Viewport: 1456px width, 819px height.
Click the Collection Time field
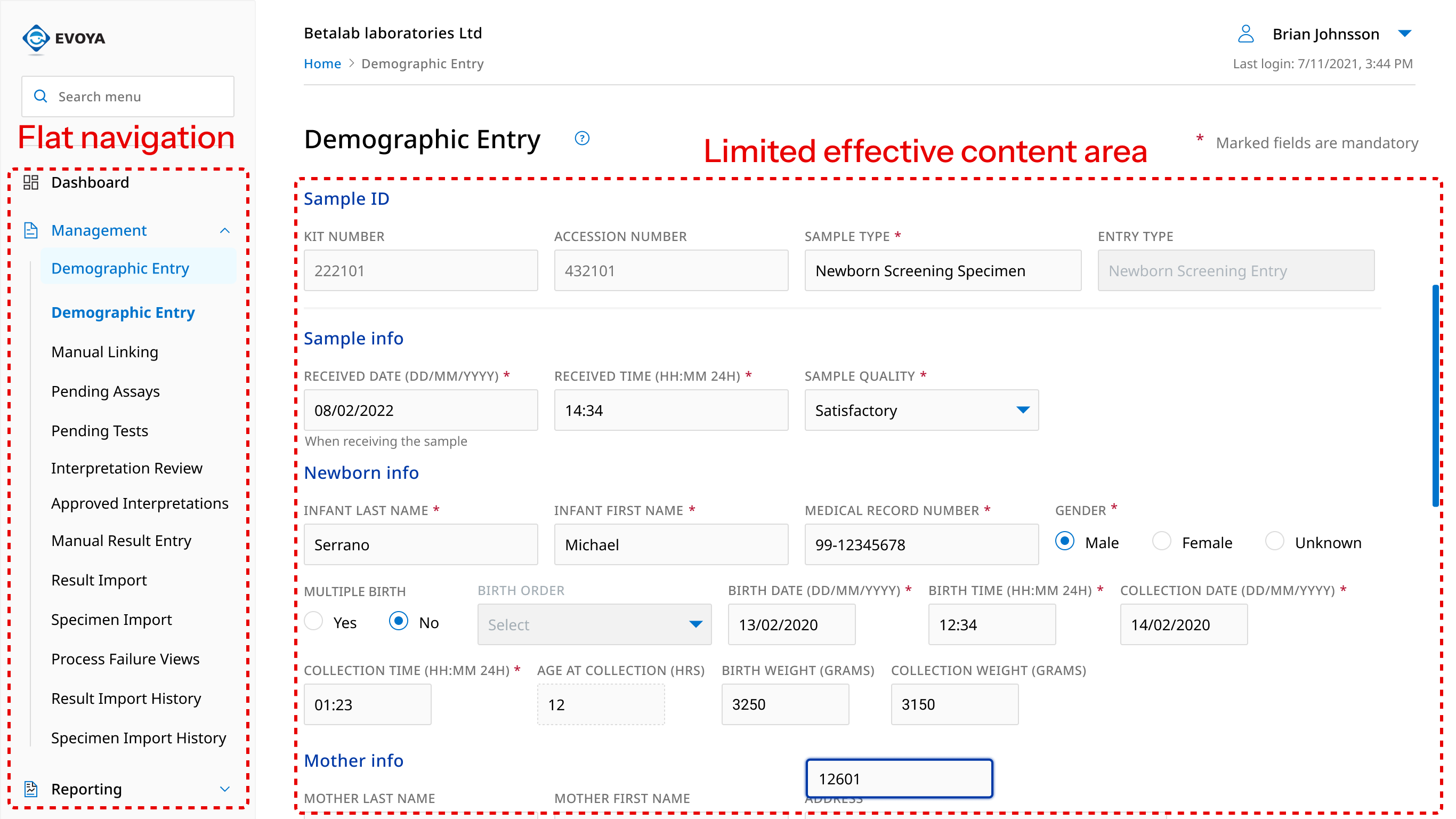point(367,705)
